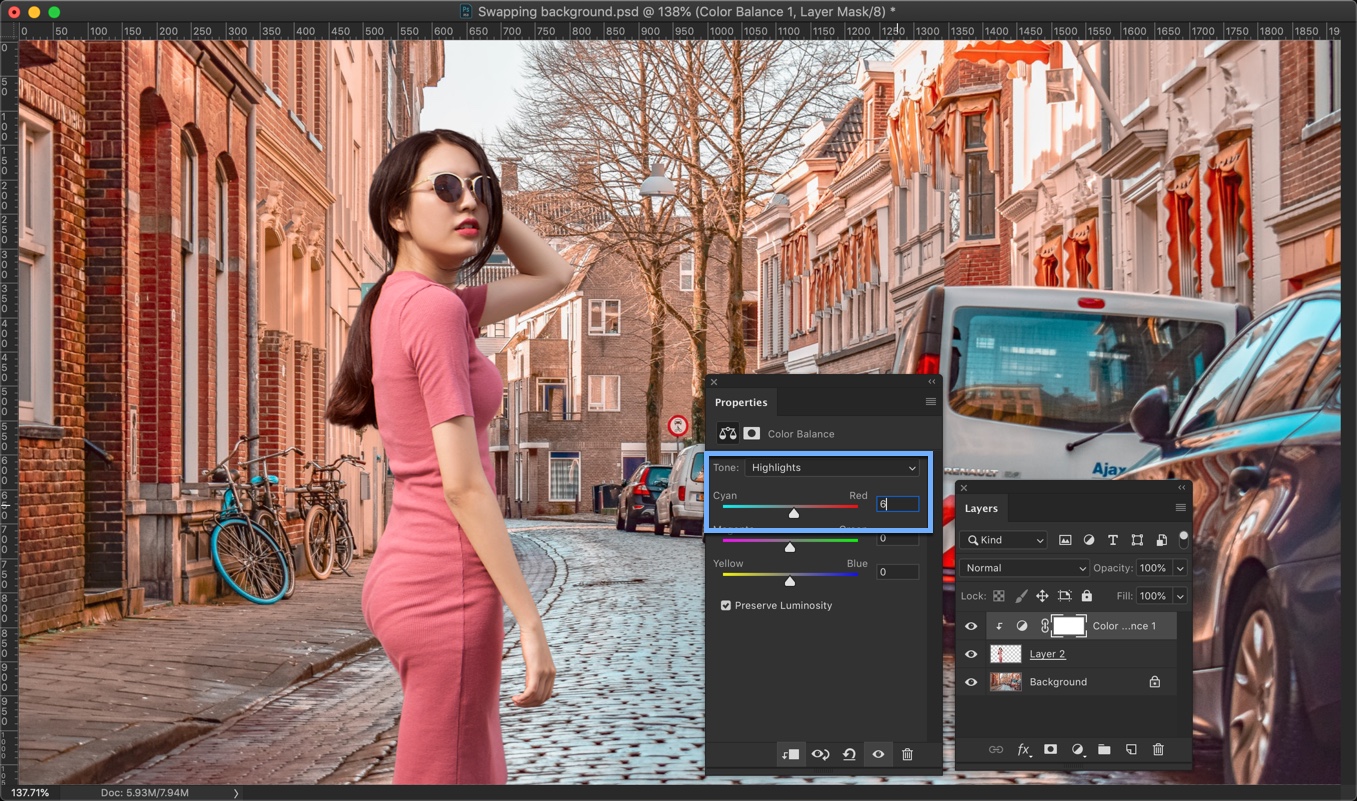Hide the Background layer
Screen dimensions: 1357x801
click(x=970, y=682)
